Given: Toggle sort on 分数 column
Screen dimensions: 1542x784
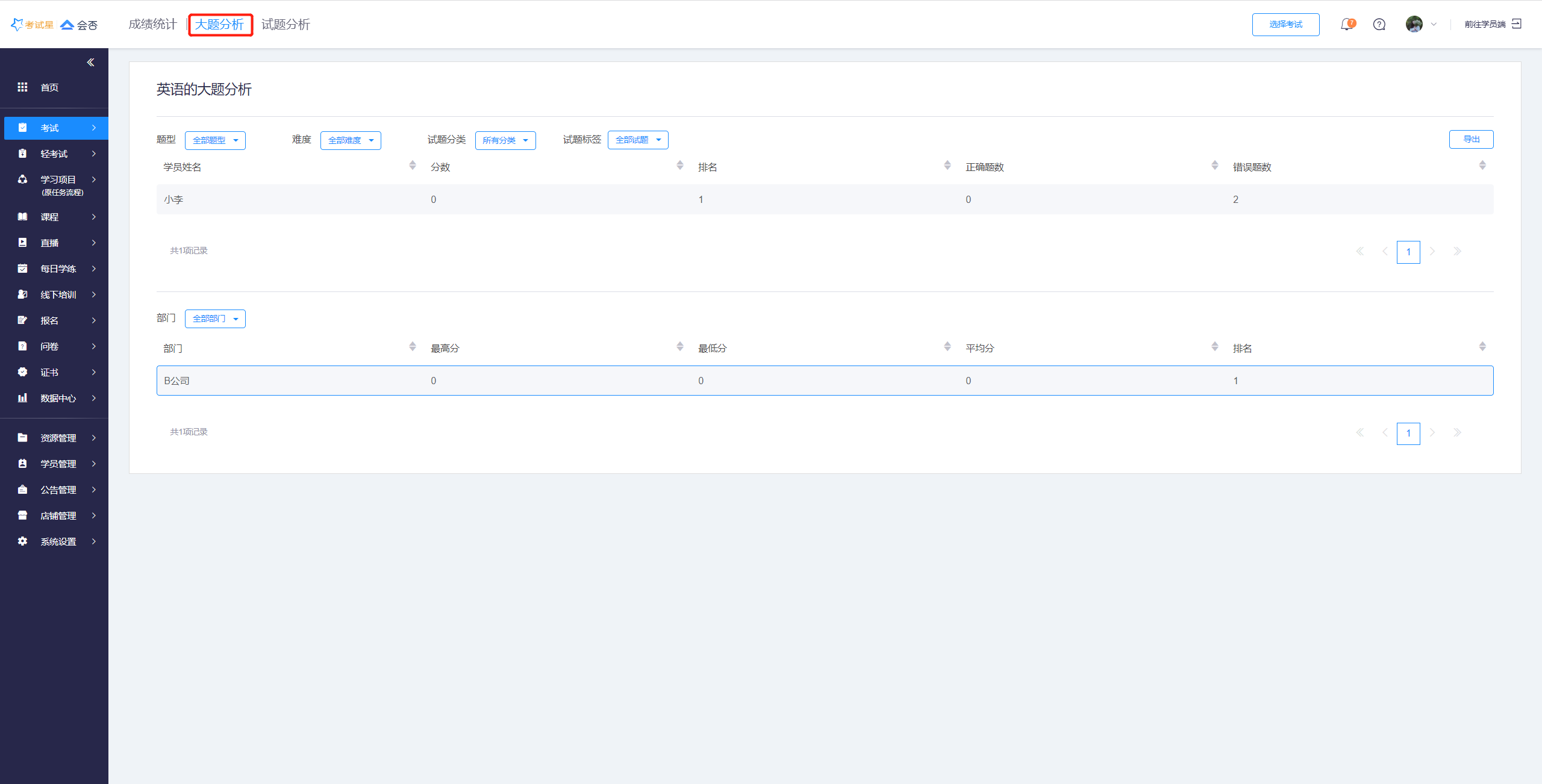Looking at the screenshot, I should 679,166.
